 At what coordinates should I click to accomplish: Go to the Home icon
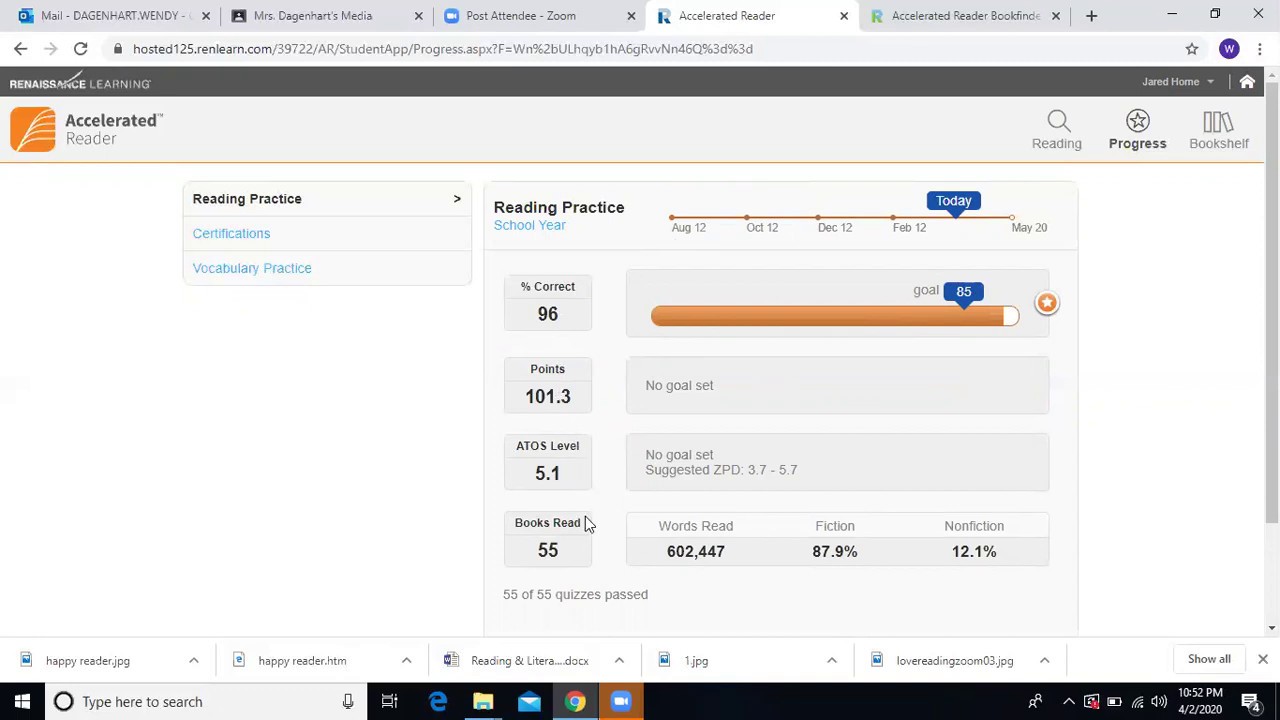point(1247,82)
